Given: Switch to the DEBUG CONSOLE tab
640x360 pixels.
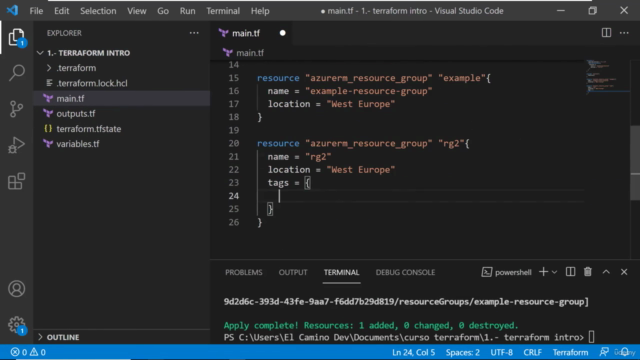Looking at the screenshot, I should (x=405, y=272).
